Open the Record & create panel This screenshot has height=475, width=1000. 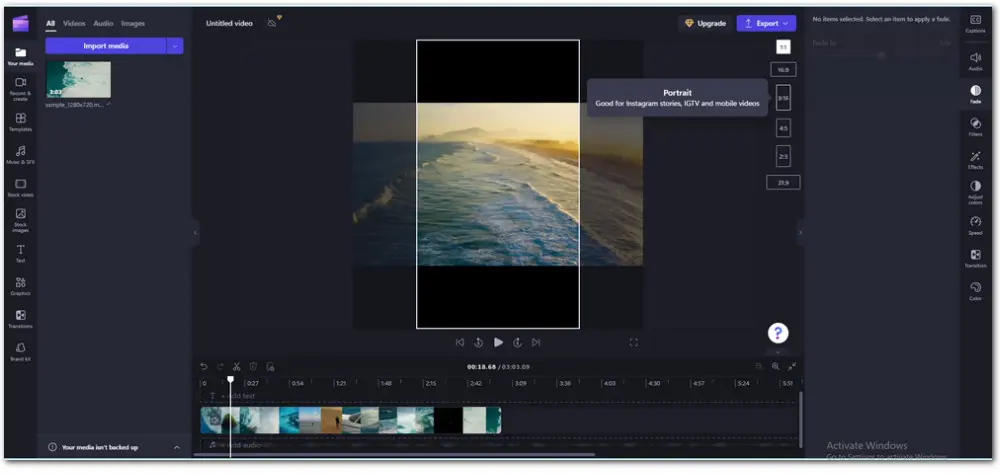(20, 89)
